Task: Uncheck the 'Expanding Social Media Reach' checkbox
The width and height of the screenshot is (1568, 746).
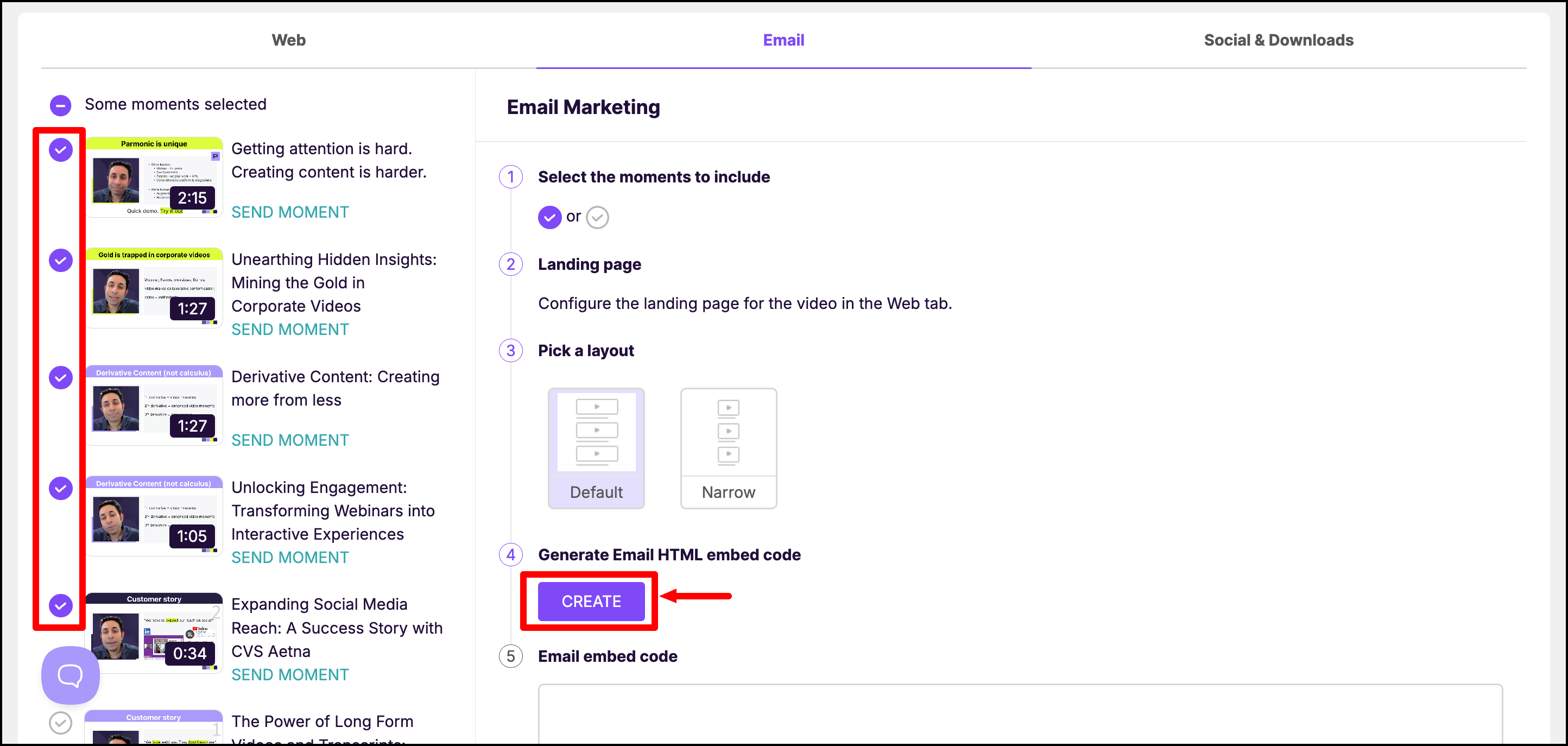Action: tap(61, 605)
